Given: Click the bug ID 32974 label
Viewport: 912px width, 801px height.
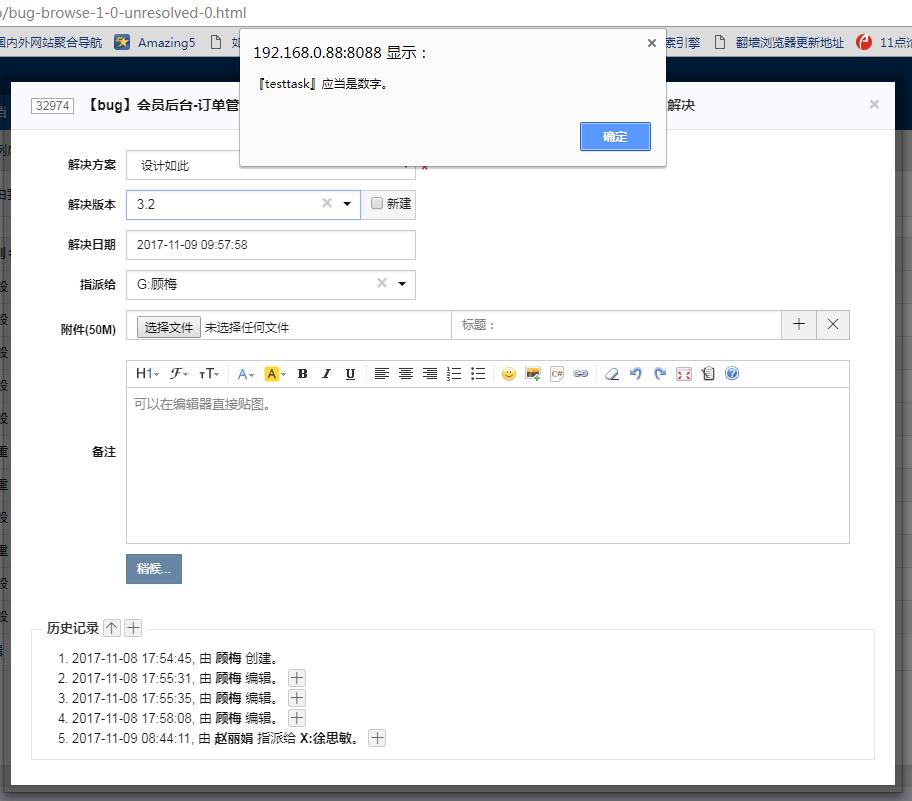Looking at the screenshot, I should pos(52,105).
